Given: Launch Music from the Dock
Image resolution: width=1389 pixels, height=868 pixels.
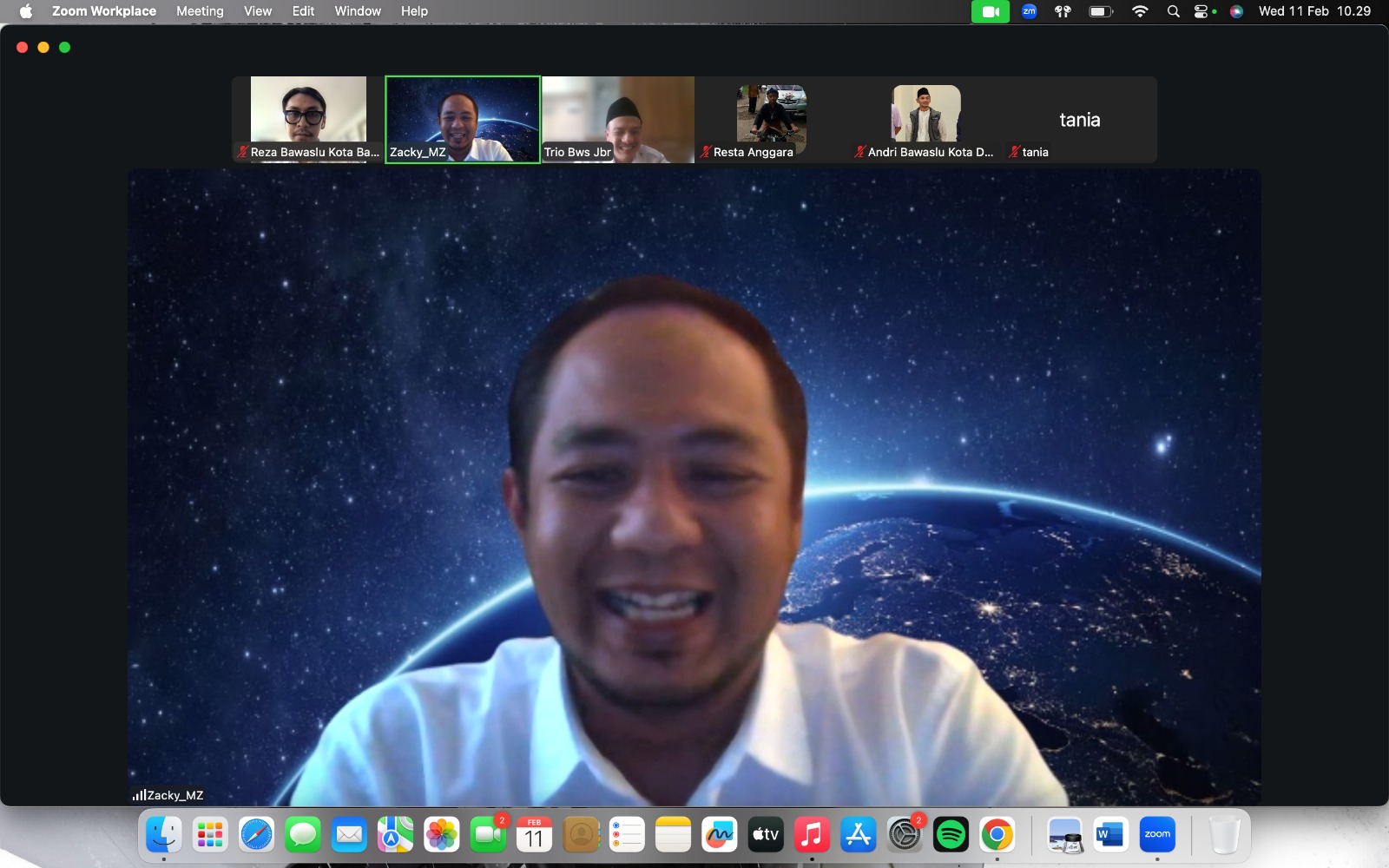Looking at the screenshot, I should [x=812, y=835].
